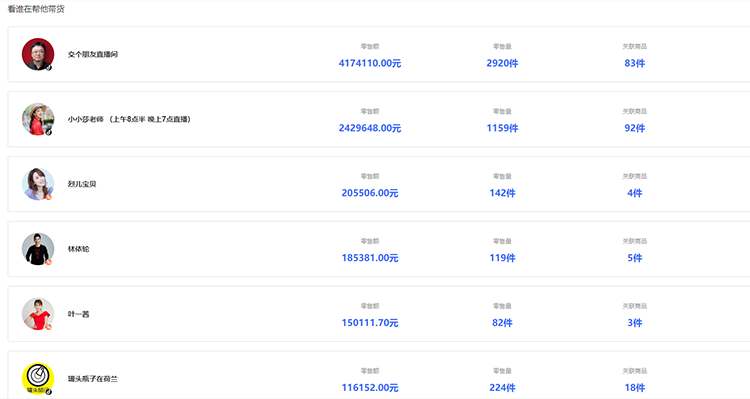750x399 pixels.
Task: Click 零售额 label in 交个朋友直播间 row
Action: tap(370, 46)
